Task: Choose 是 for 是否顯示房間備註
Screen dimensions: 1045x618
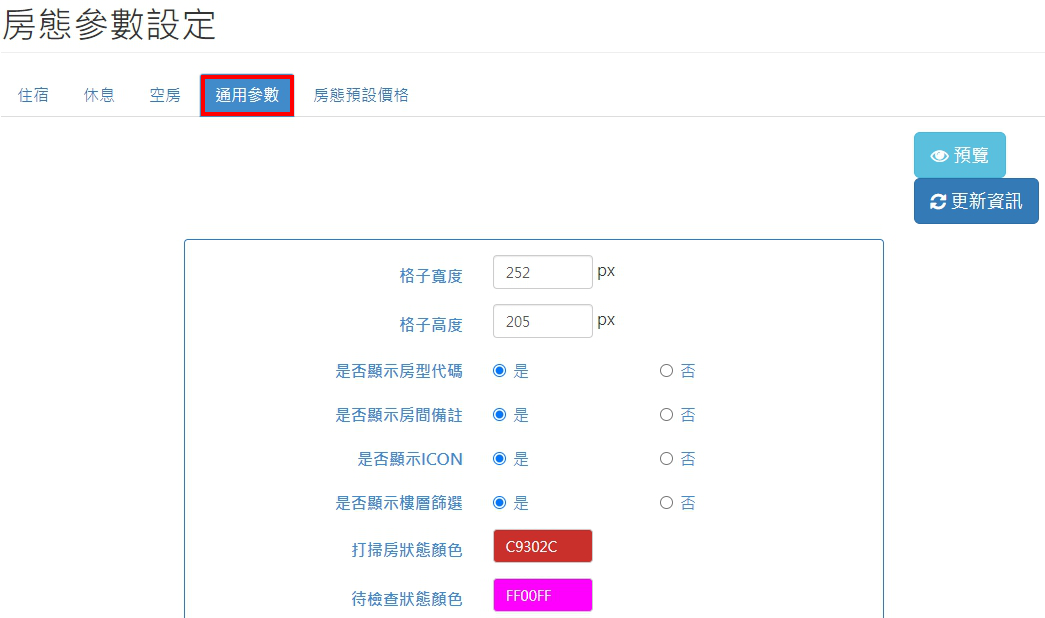Action: pyautogui.click(x=500, y=415)
